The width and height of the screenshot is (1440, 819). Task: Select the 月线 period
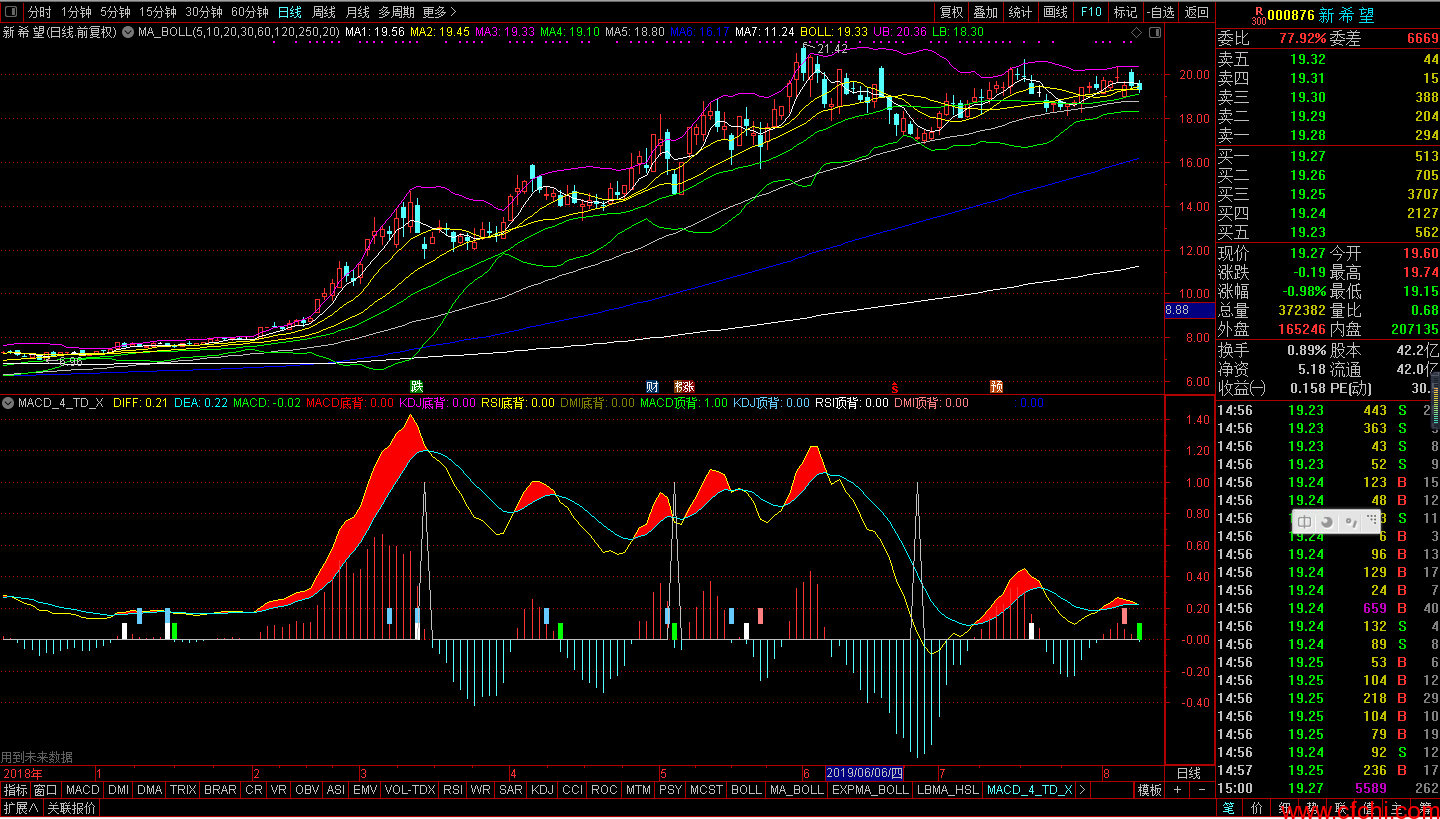[357, 12]
